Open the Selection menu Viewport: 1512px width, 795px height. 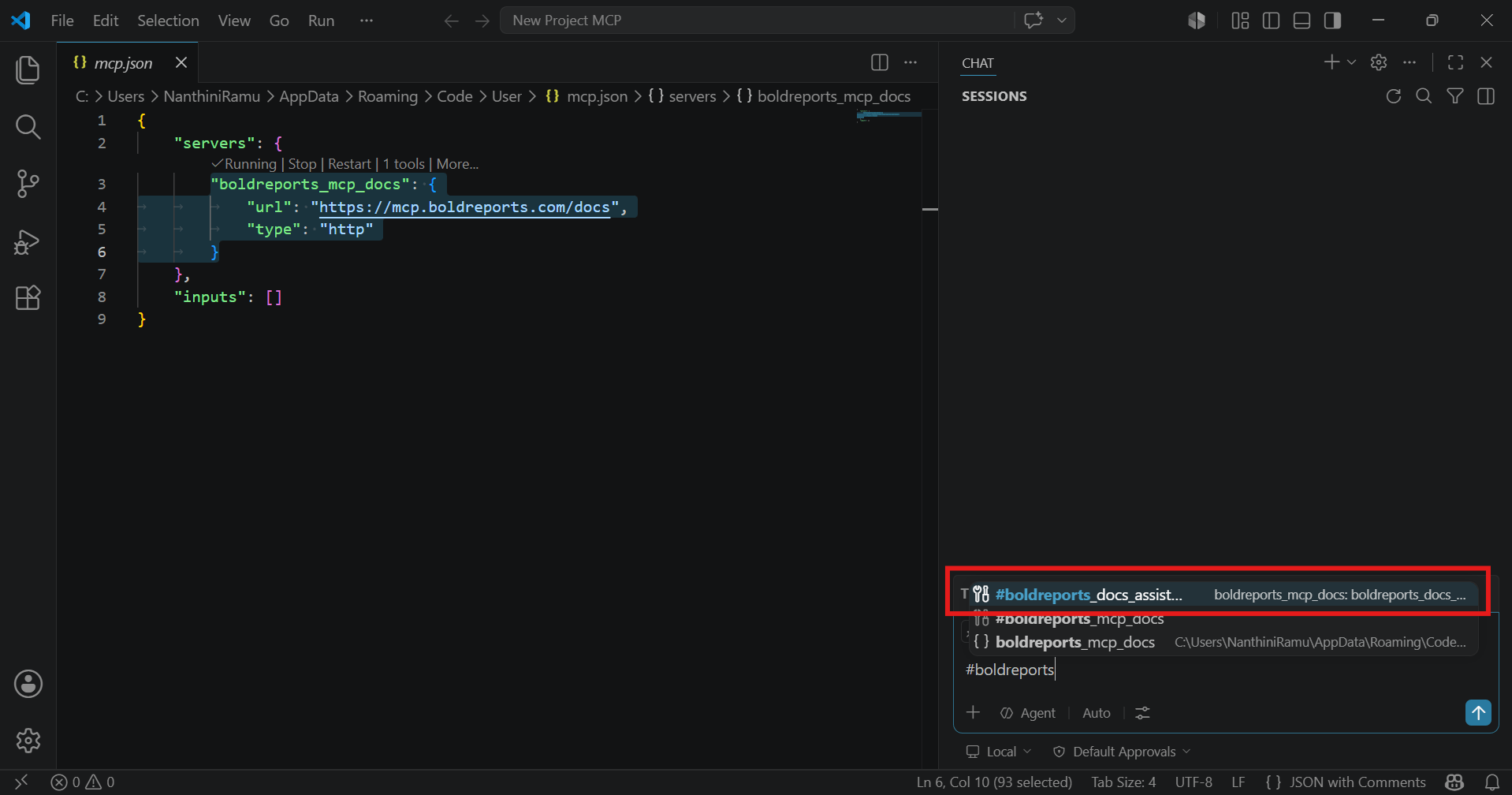[x=168, y=21]
